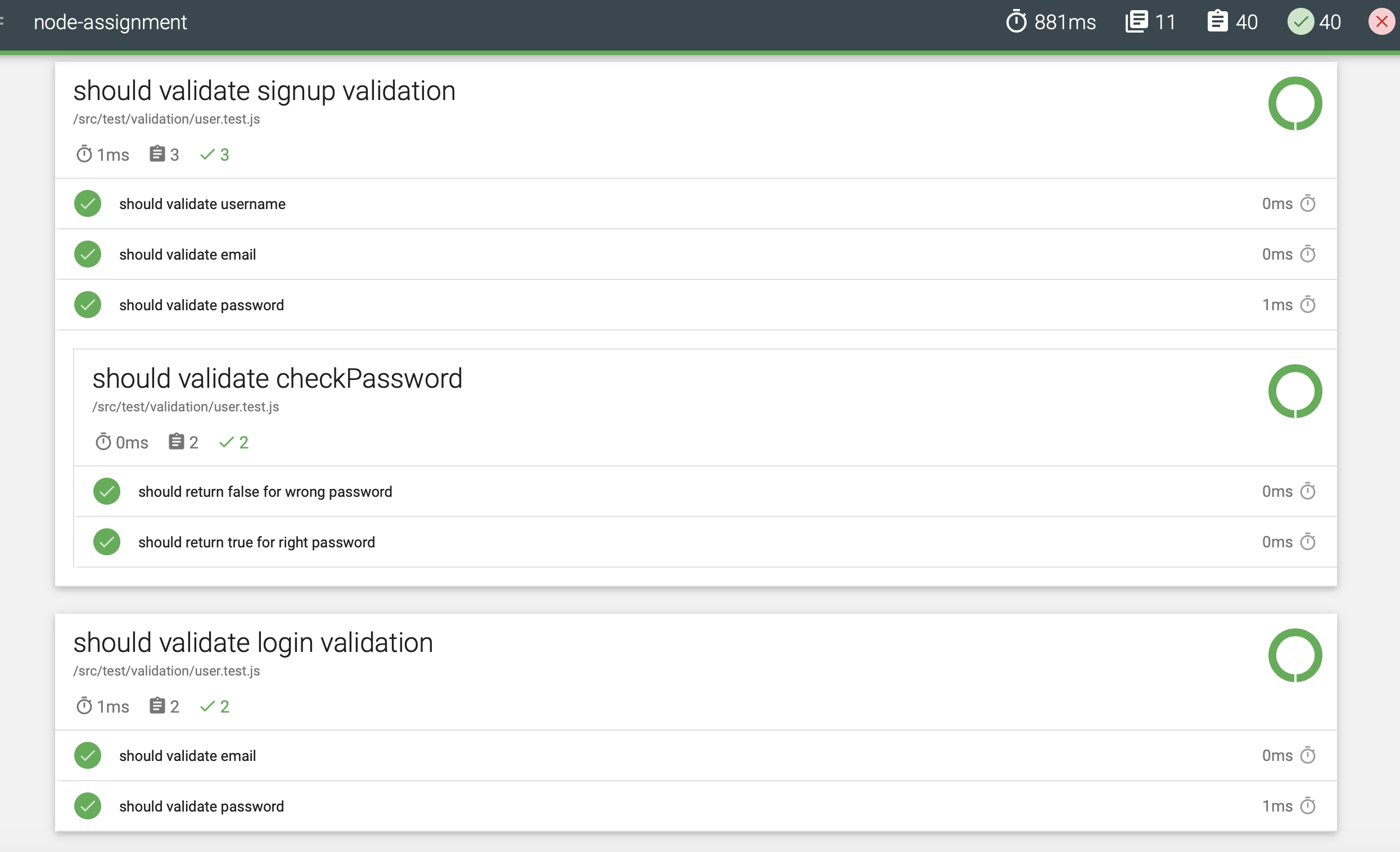This screenshot has height=852, width=1400.
Task: Click the passed count checkmark under login validation
Action: 207,706
